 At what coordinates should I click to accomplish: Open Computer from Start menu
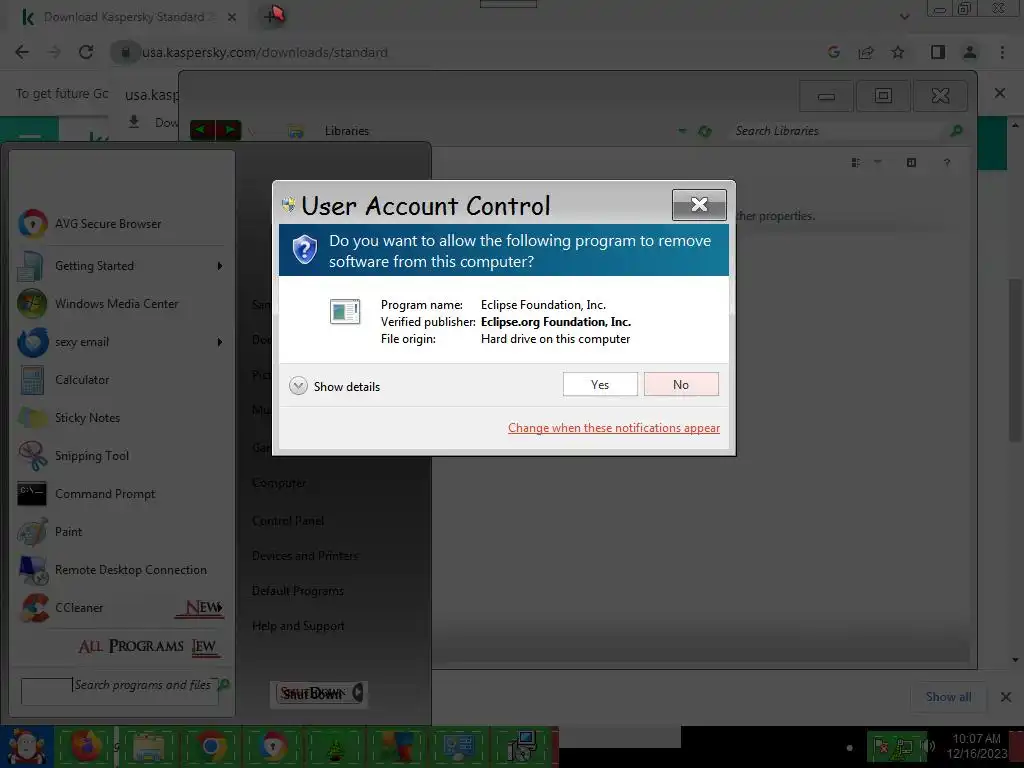point(279,483)
